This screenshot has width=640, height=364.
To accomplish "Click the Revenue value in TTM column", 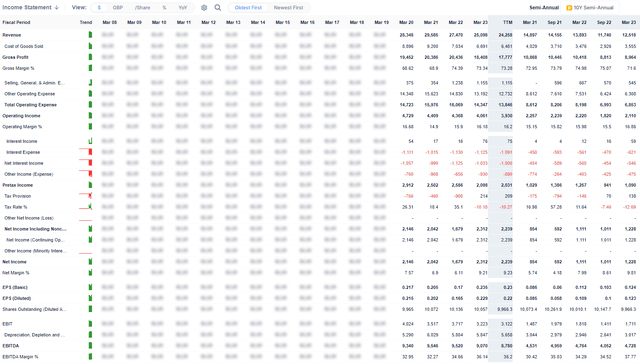I will click(505, 35).
